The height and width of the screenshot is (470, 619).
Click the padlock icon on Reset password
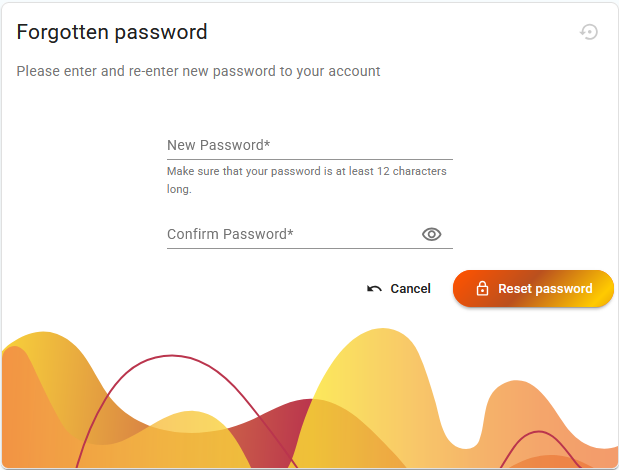point(482,288)
